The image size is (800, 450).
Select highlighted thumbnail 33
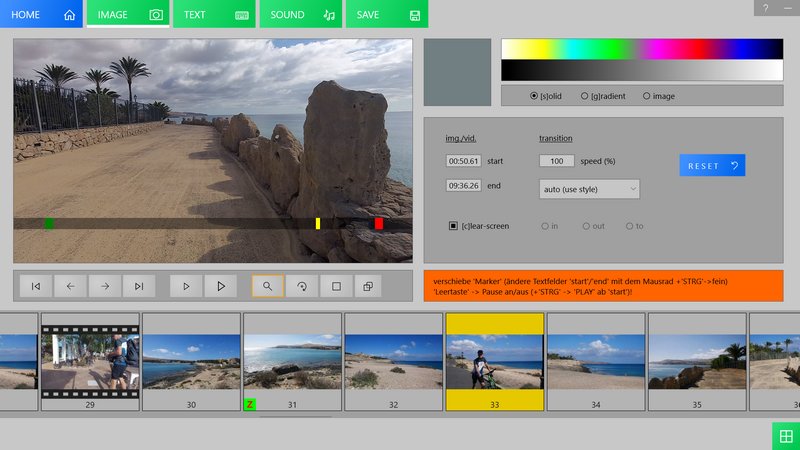(x=495, y=362)
